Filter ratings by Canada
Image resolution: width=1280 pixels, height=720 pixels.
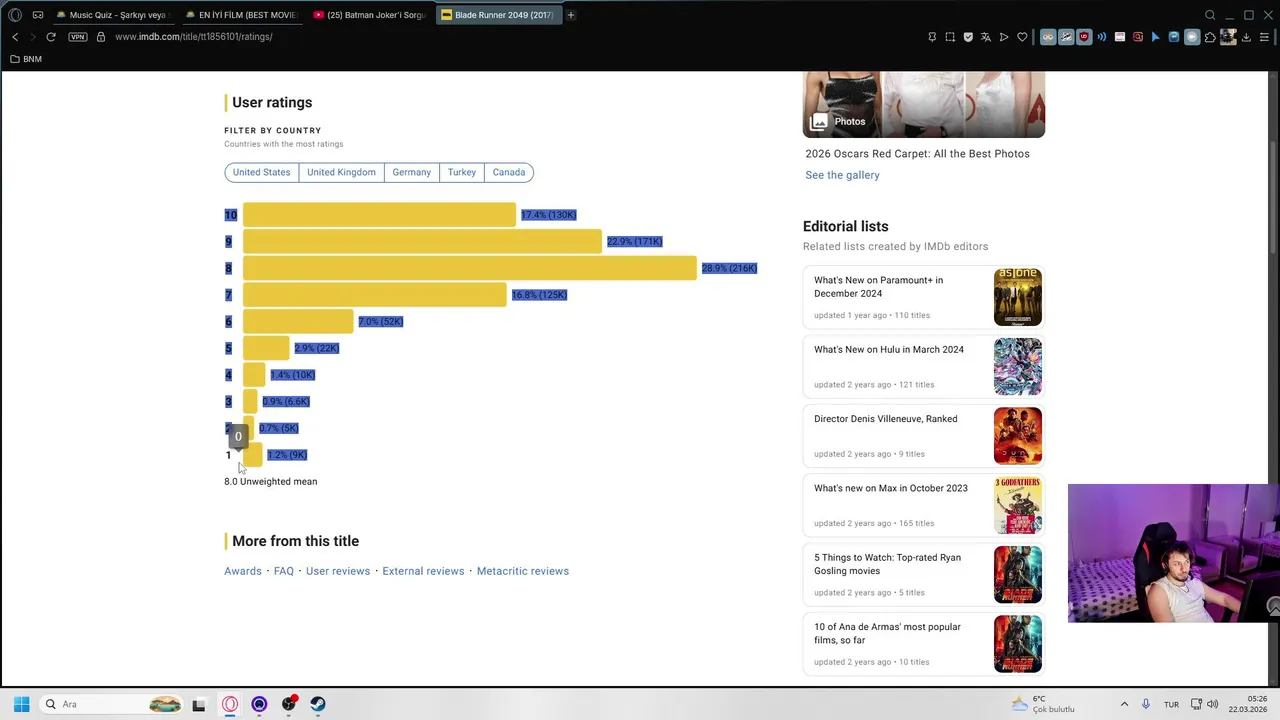point(508,172)
